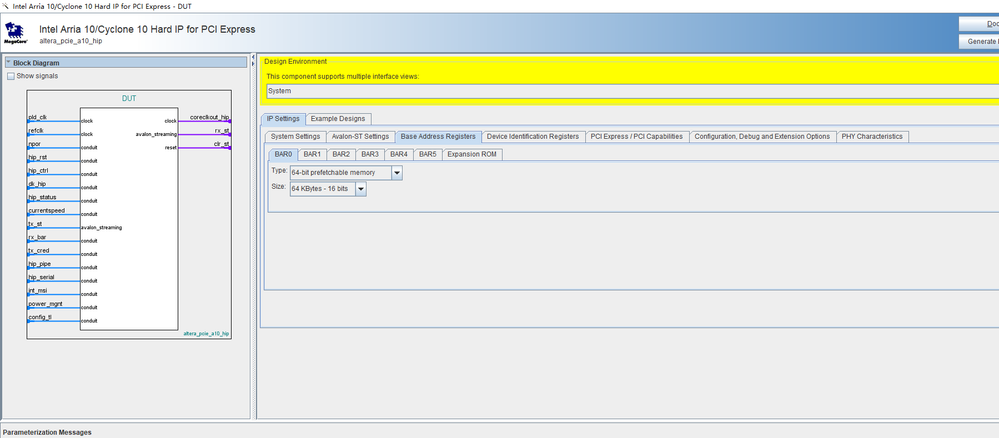Click the tx_st port label
The height and width of the screenshot is (438, 999).
35,224
